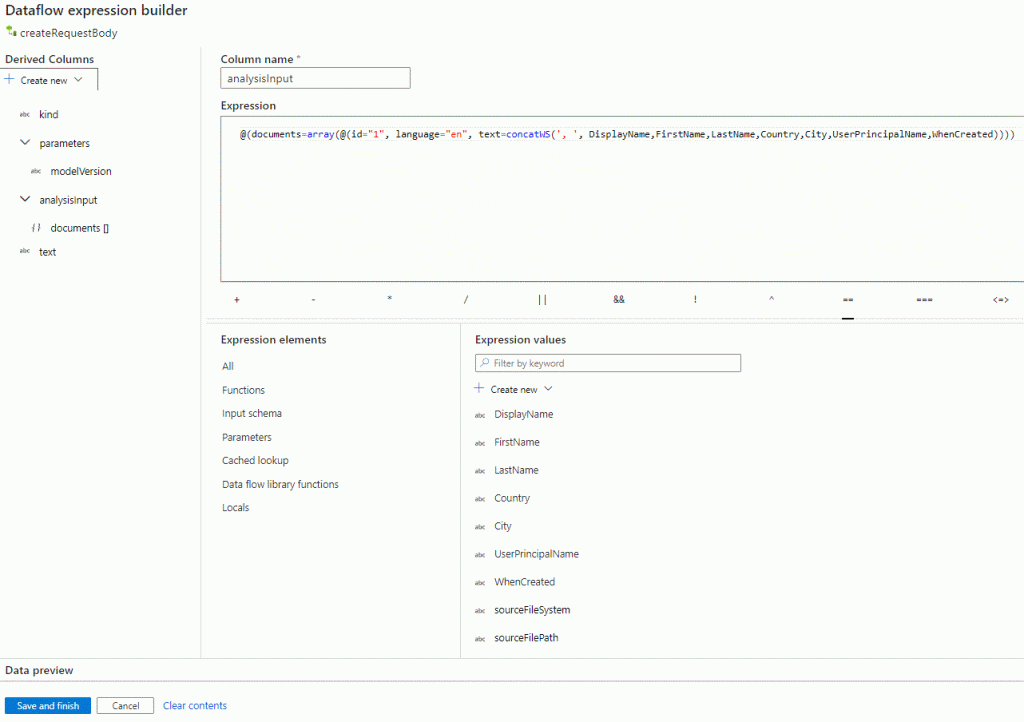Insert UserPrincipalName expression value
The height and width of the screenshot is (722, 1024).
pyautogui.click(x=536, y=554)
